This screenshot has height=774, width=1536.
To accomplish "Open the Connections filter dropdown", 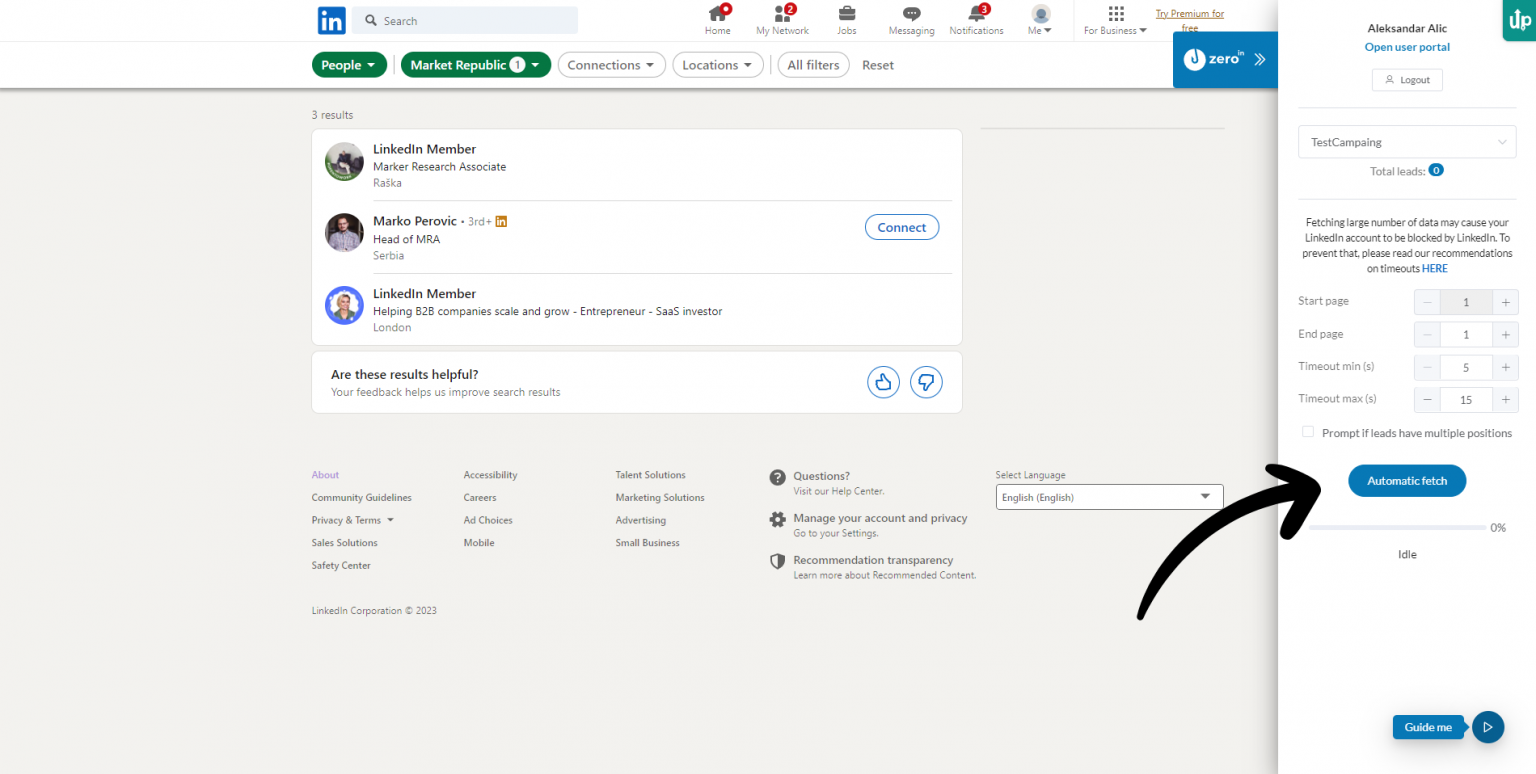I will pos(611,65).
